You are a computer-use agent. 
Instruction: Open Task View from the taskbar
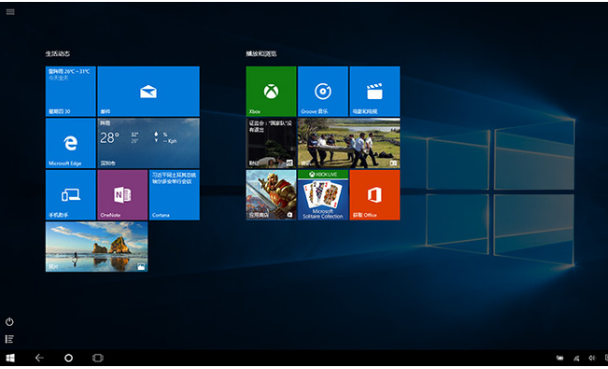click(x=98, y=358)
